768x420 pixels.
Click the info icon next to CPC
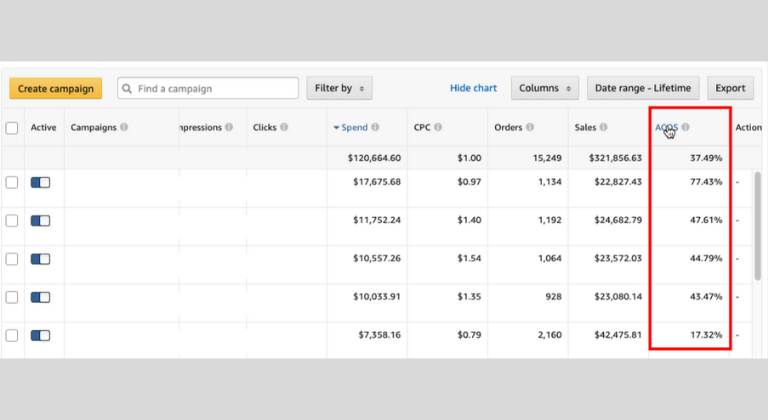coord(439,128)
